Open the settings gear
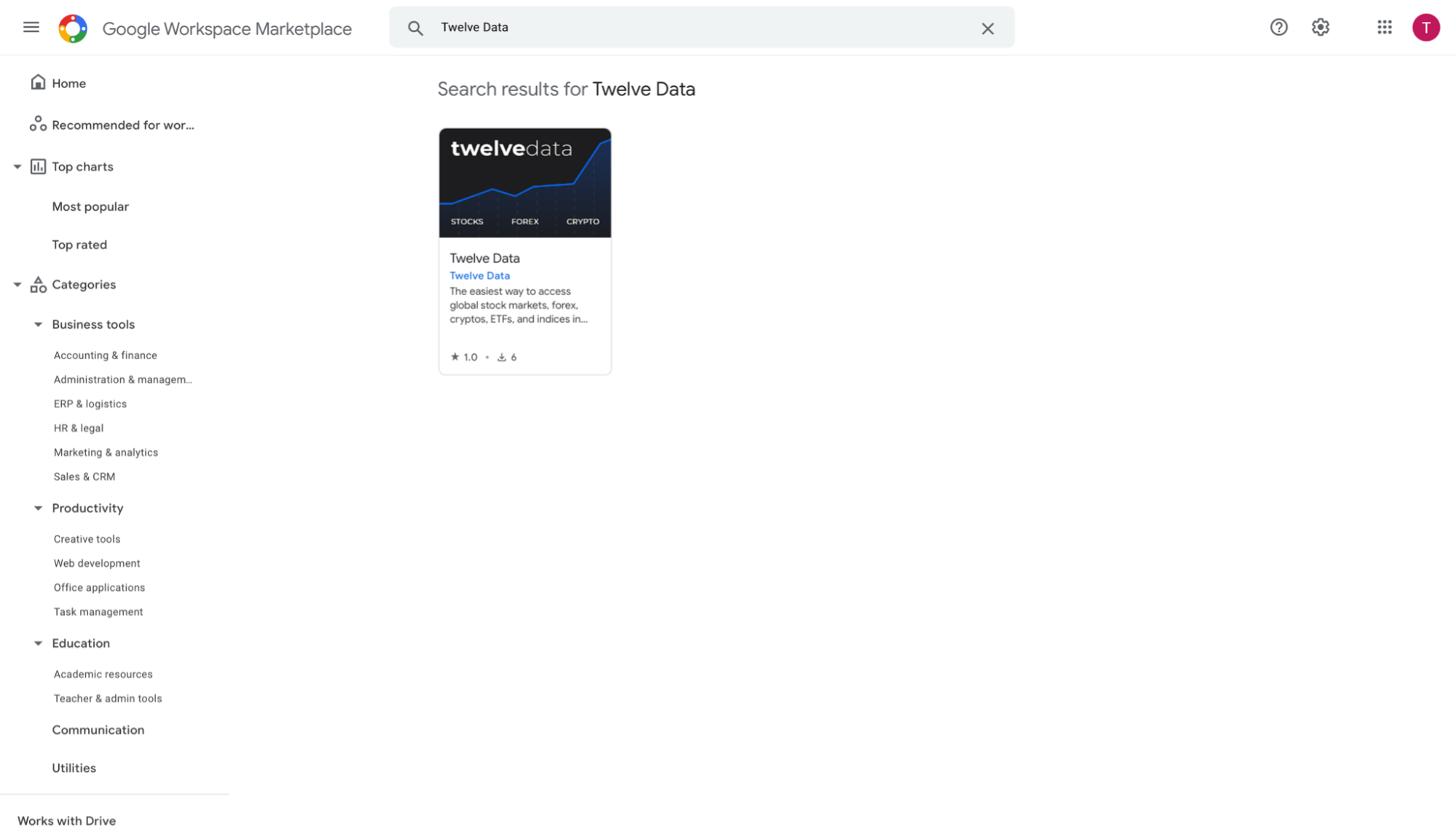The image size is (1456, 840). (x=1320, y=27)
